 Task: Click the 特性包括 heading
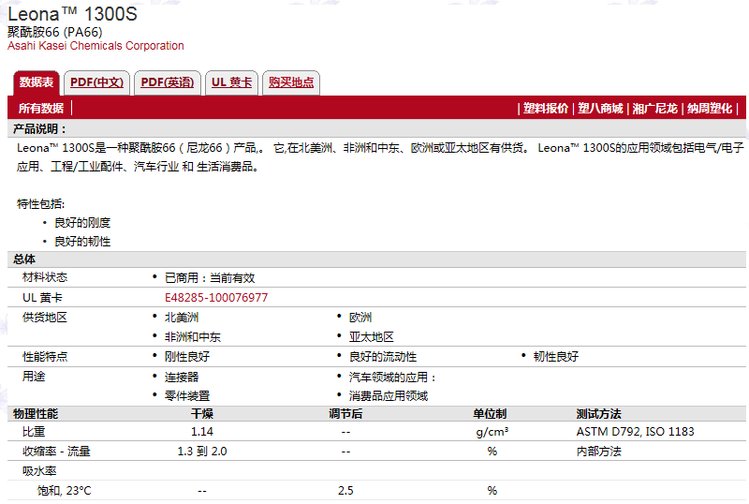click(x=41, y=204)
